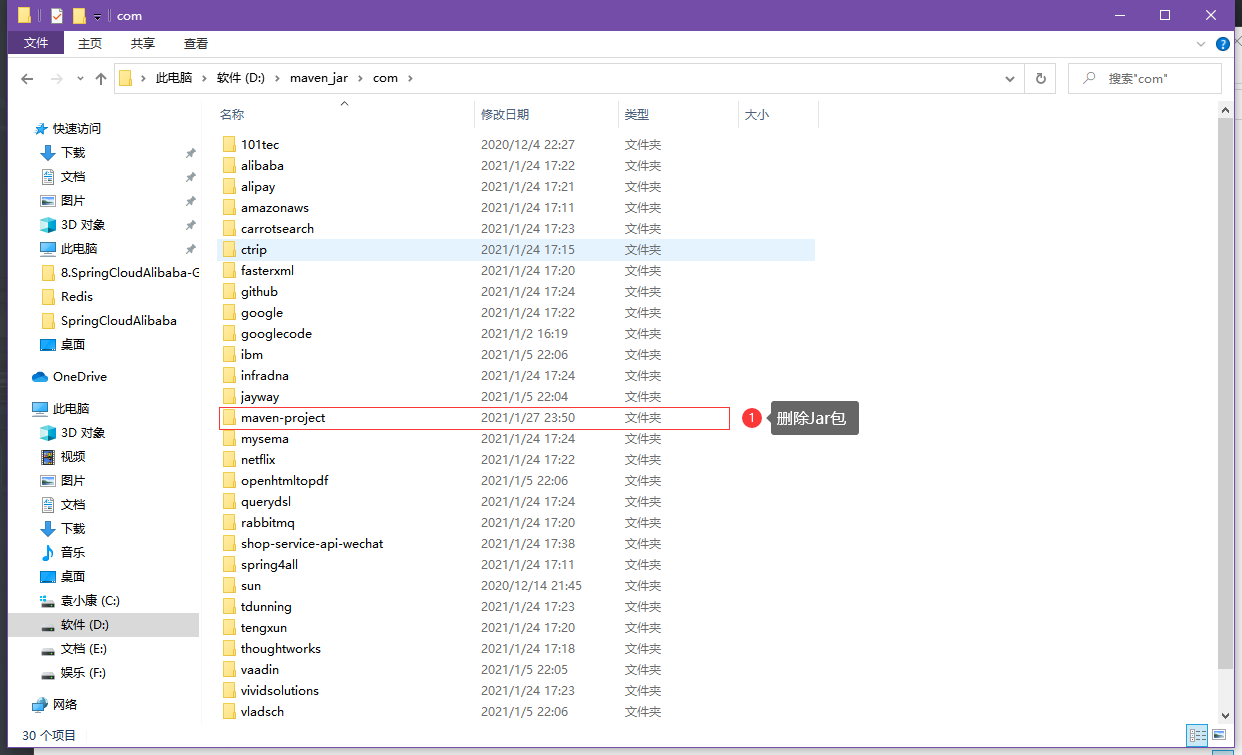The image size is (1242, 755).
Task: Open quick access toolbar customize dropdown
Action: coord(98,16)
